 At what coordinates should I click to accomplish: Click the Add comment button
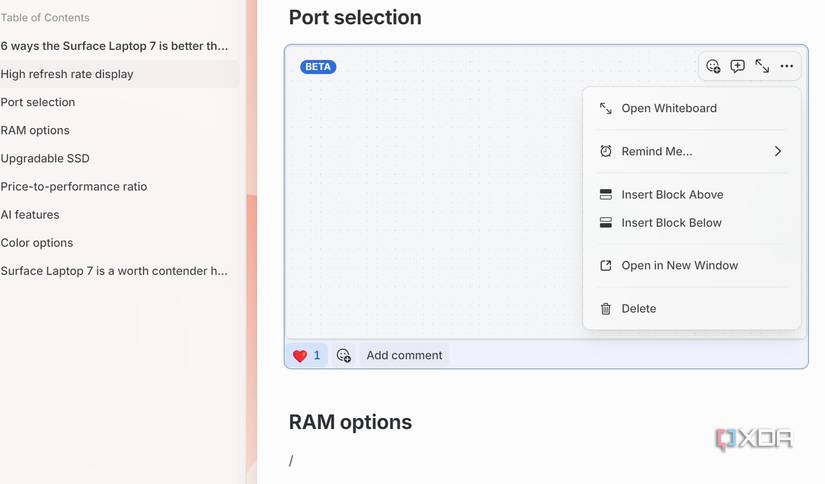click(404, 356)
